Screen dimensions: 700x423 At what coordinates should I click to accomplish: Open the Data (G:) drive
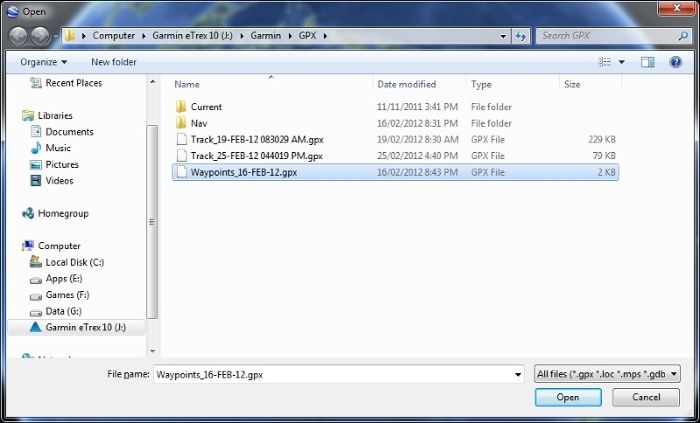[56, 311]
